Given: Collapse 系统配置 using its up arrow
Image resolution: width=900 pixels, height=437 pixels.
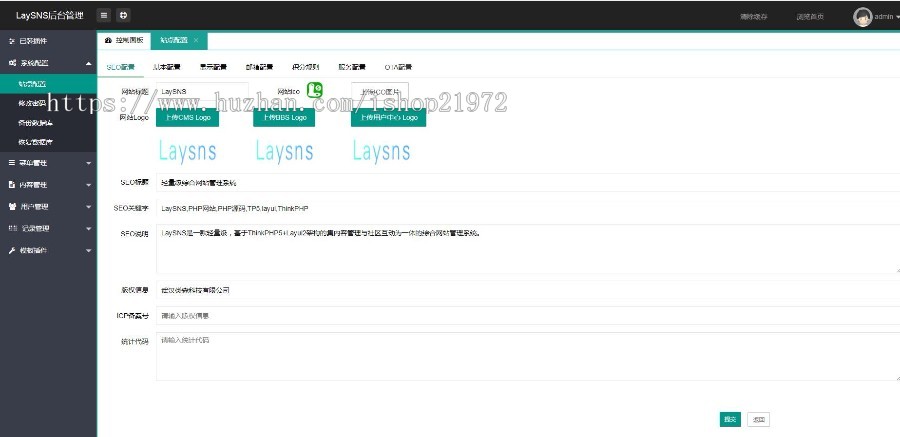Looking at the screenshot, I should pyautogui.click(x=88, y=63).
